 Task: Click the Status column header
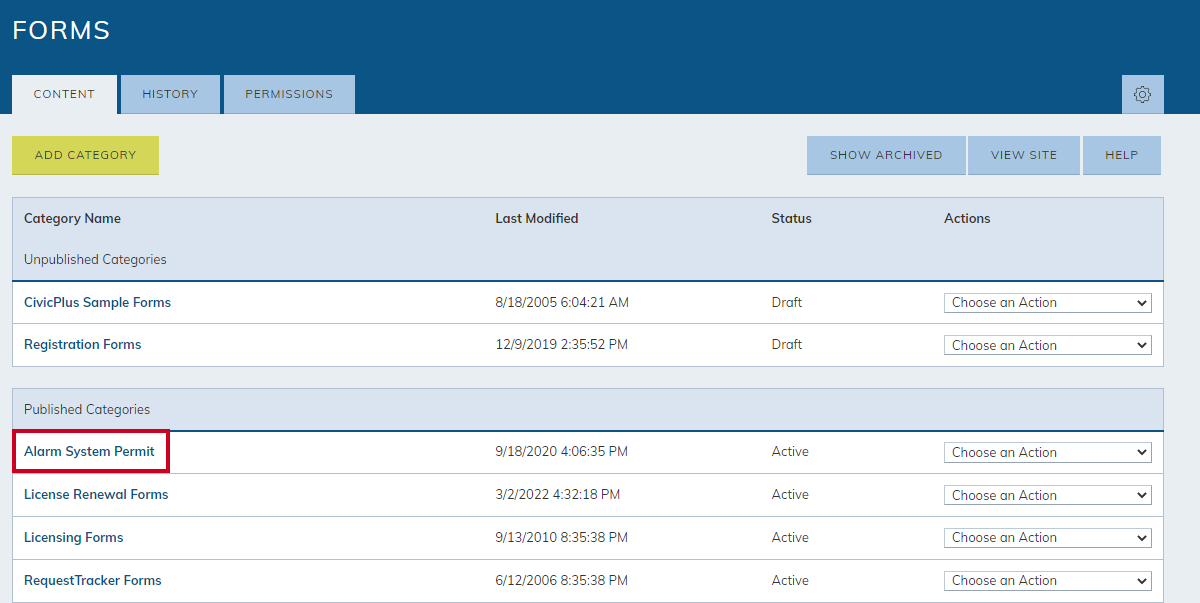(791, 218)
